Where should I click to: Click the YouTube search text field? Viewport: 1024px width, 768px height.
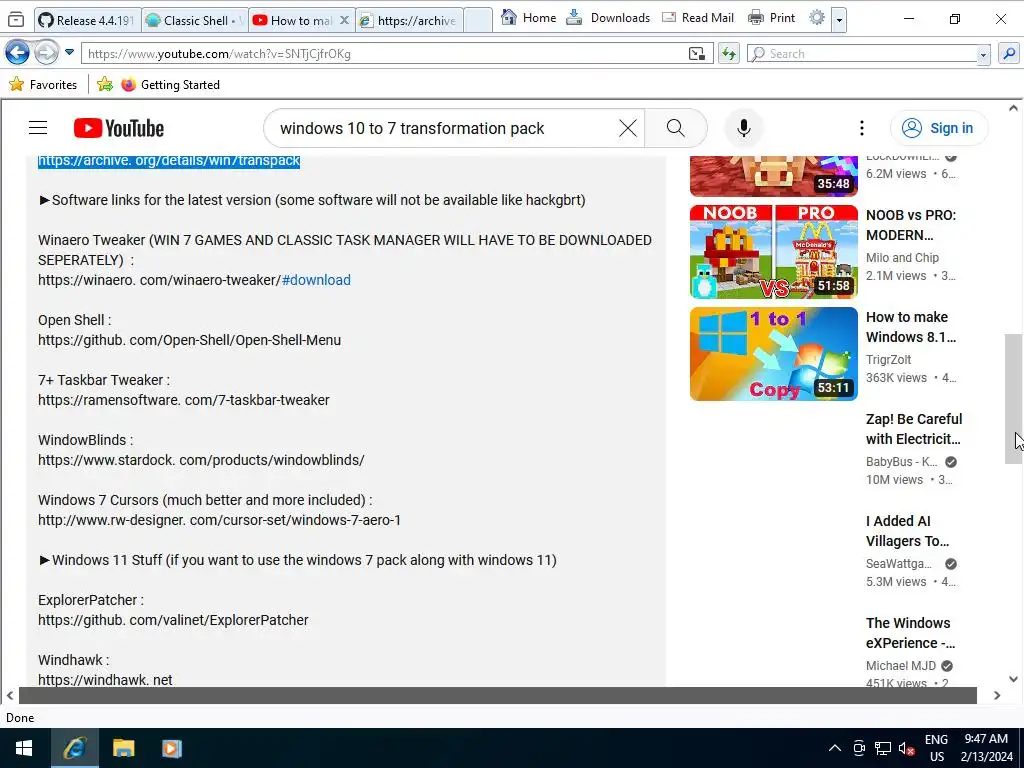(444, 128)
